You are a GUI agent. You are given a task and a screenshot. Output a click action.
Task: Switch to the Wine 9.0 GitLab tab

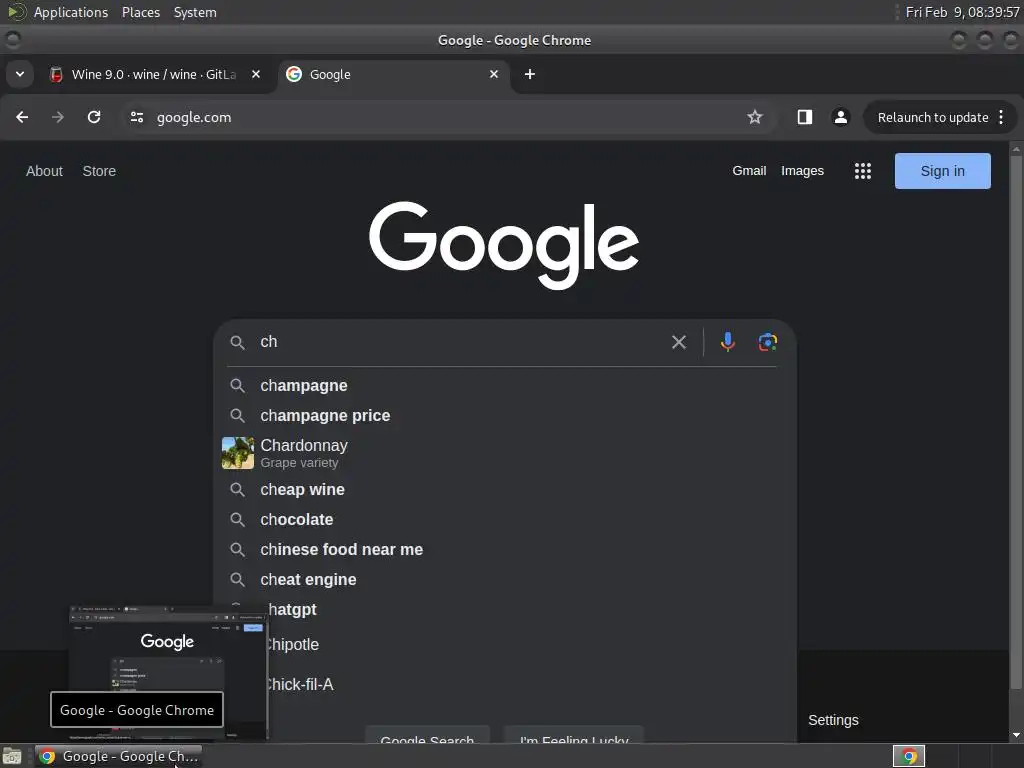154,74
